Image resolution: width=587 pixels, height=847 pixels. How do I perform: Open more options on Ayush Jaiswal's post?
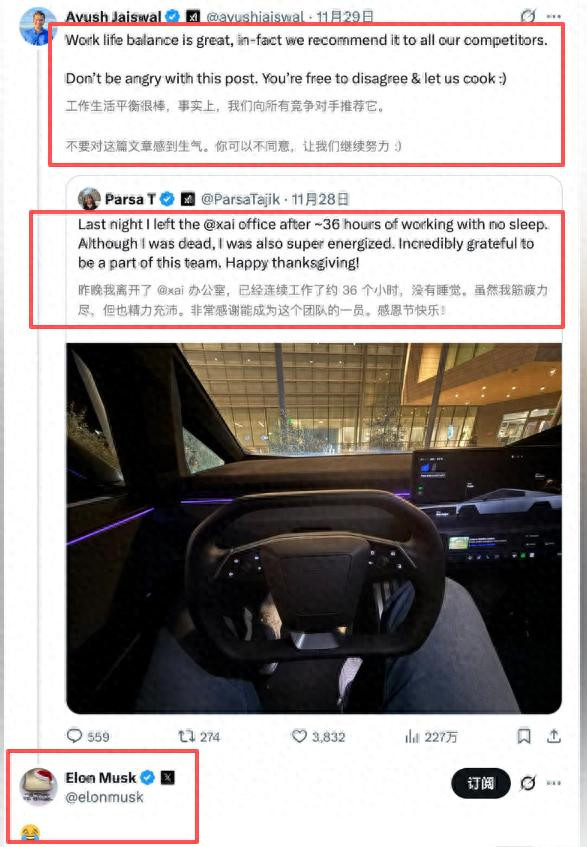point(554,16)
